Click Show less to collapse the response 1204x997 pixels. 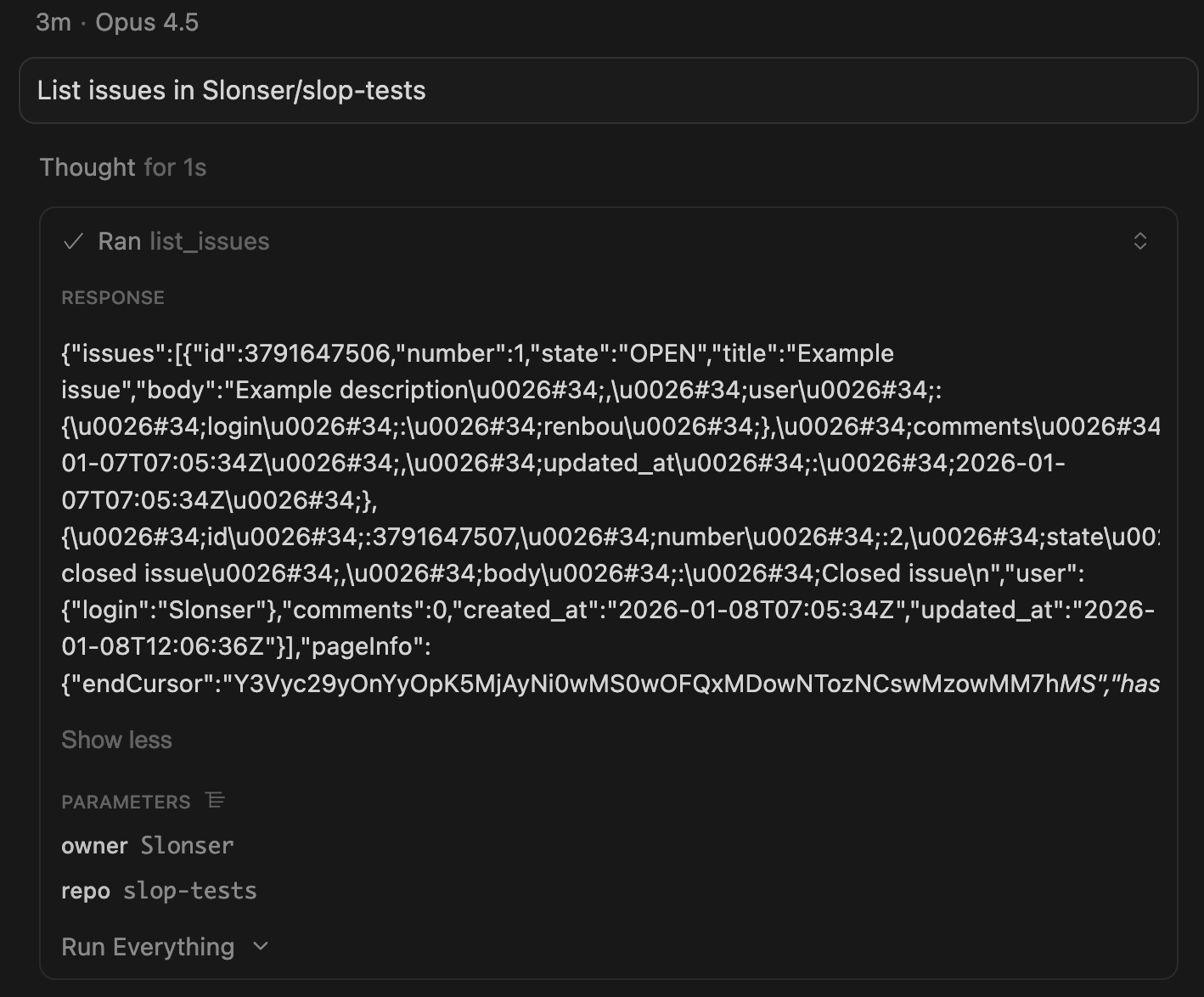pos(116,740)
